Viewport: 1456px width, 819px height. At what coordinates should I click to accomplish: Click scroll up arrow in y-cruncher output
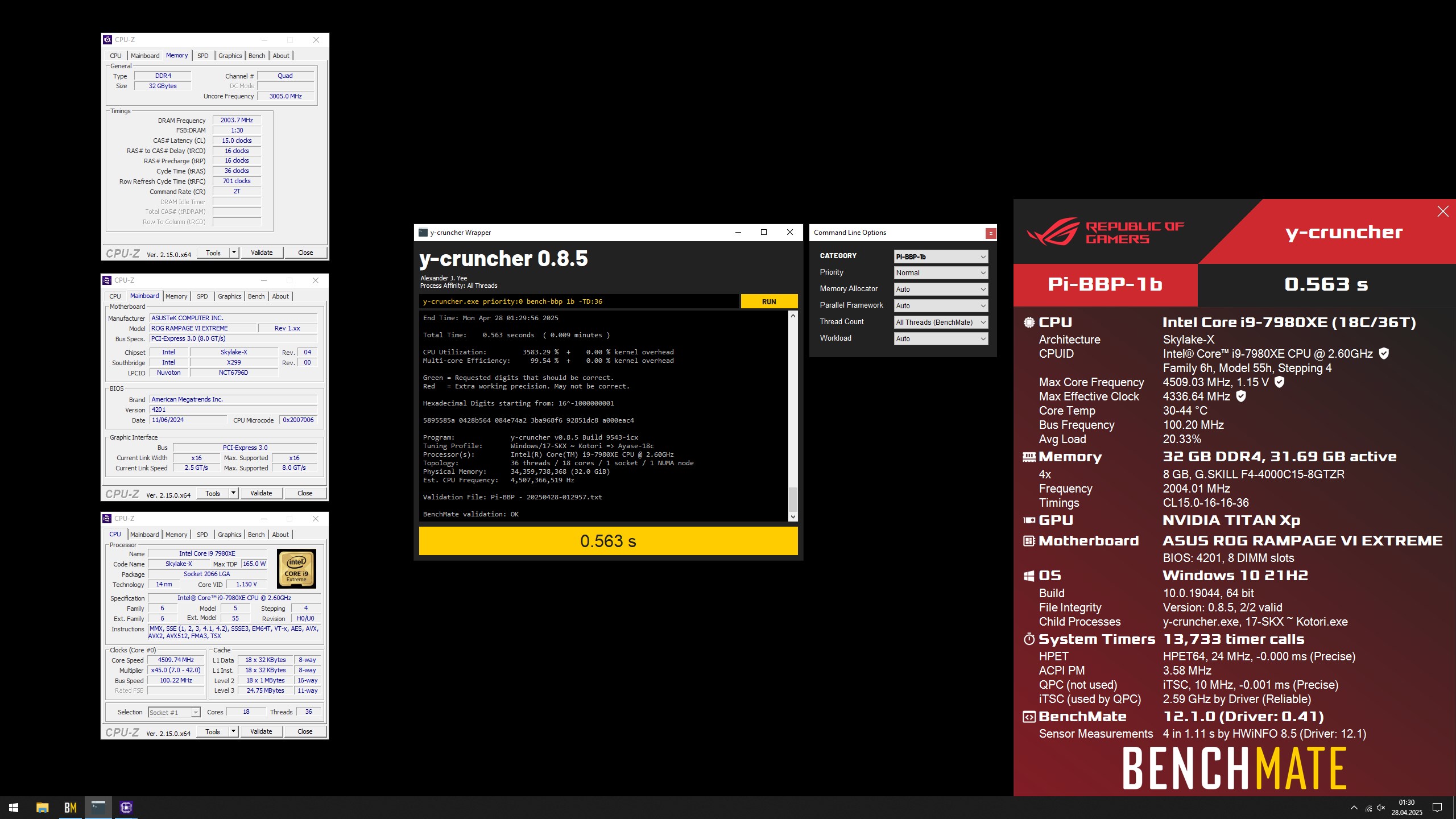pyautogui.click(x=793, y=316)
